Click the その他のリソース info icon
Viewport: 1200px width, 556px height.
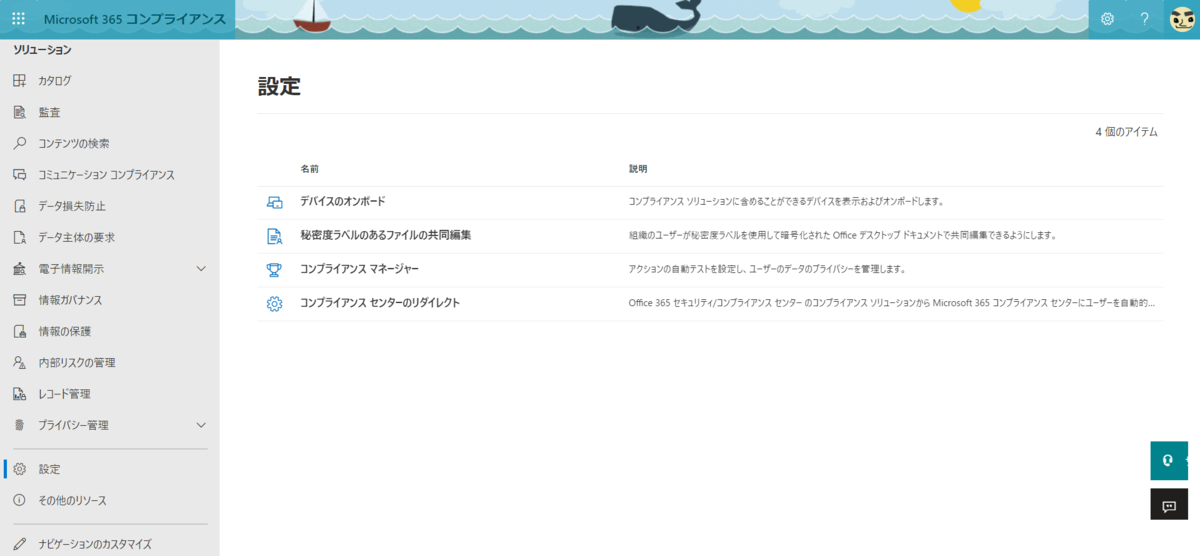(19, 500)
